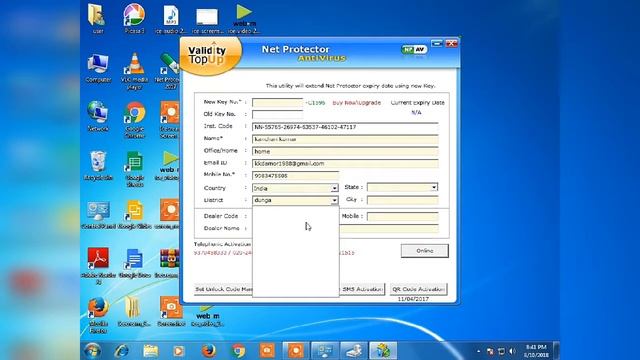Click the NP AV logo badge in title bar
Viewport: 640px width, 360px height.
tap(414, 50)
